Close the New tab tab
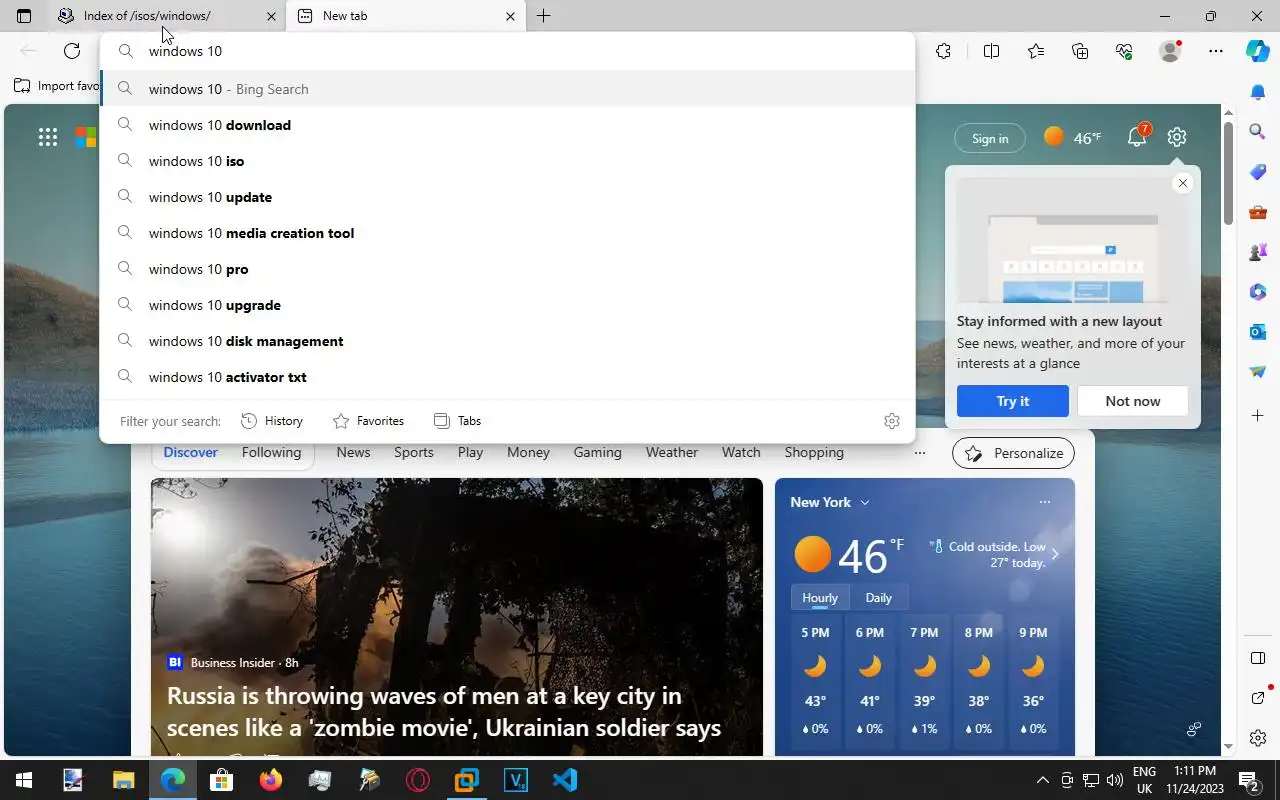This screenshot has width=1280, height=800. [510, 16]
